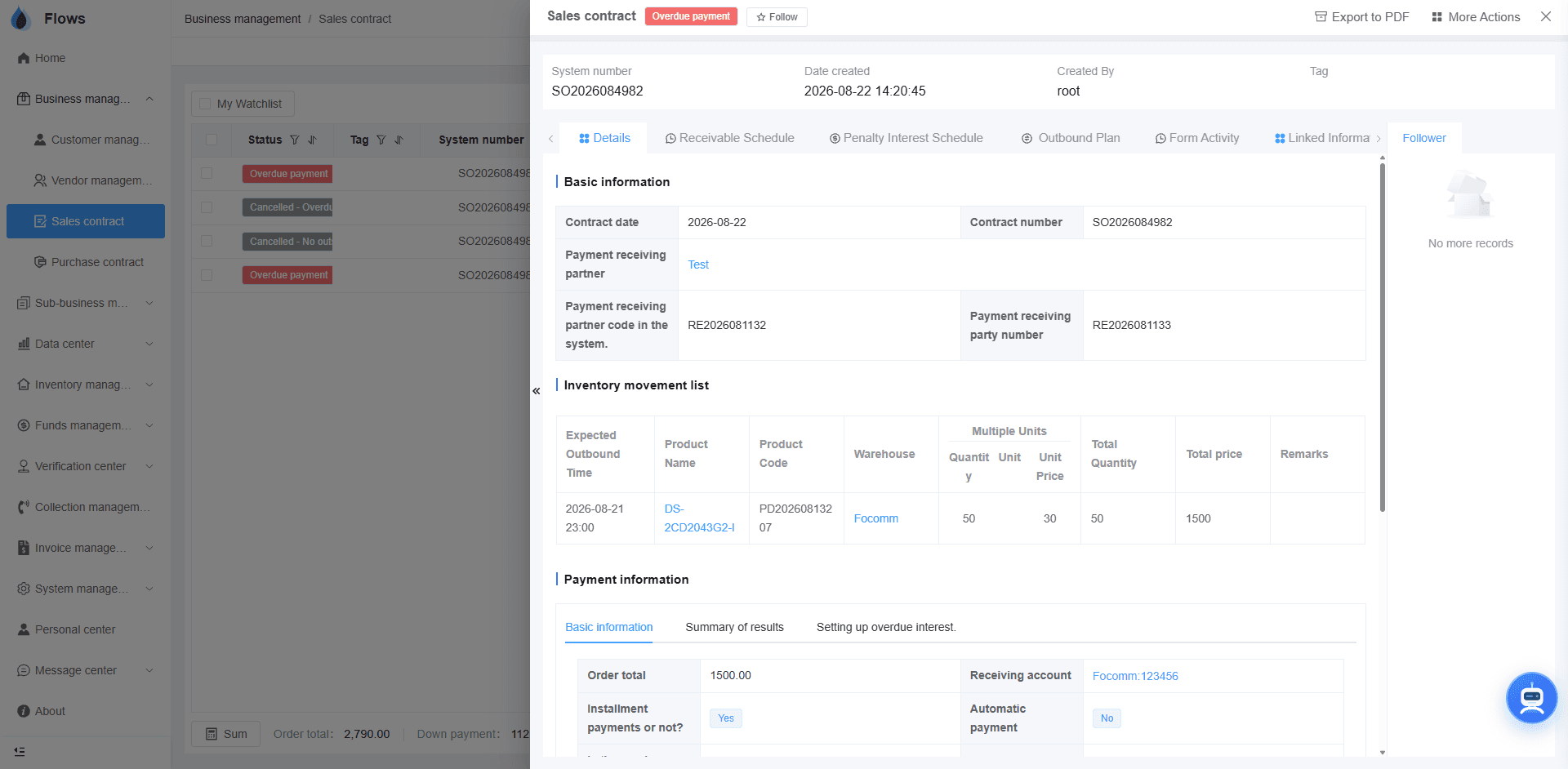Viewport: 1568px width, 769px height.
Task: Click the No automatic payment tag
Action: pyautogui.click(x=1107, y=718)
